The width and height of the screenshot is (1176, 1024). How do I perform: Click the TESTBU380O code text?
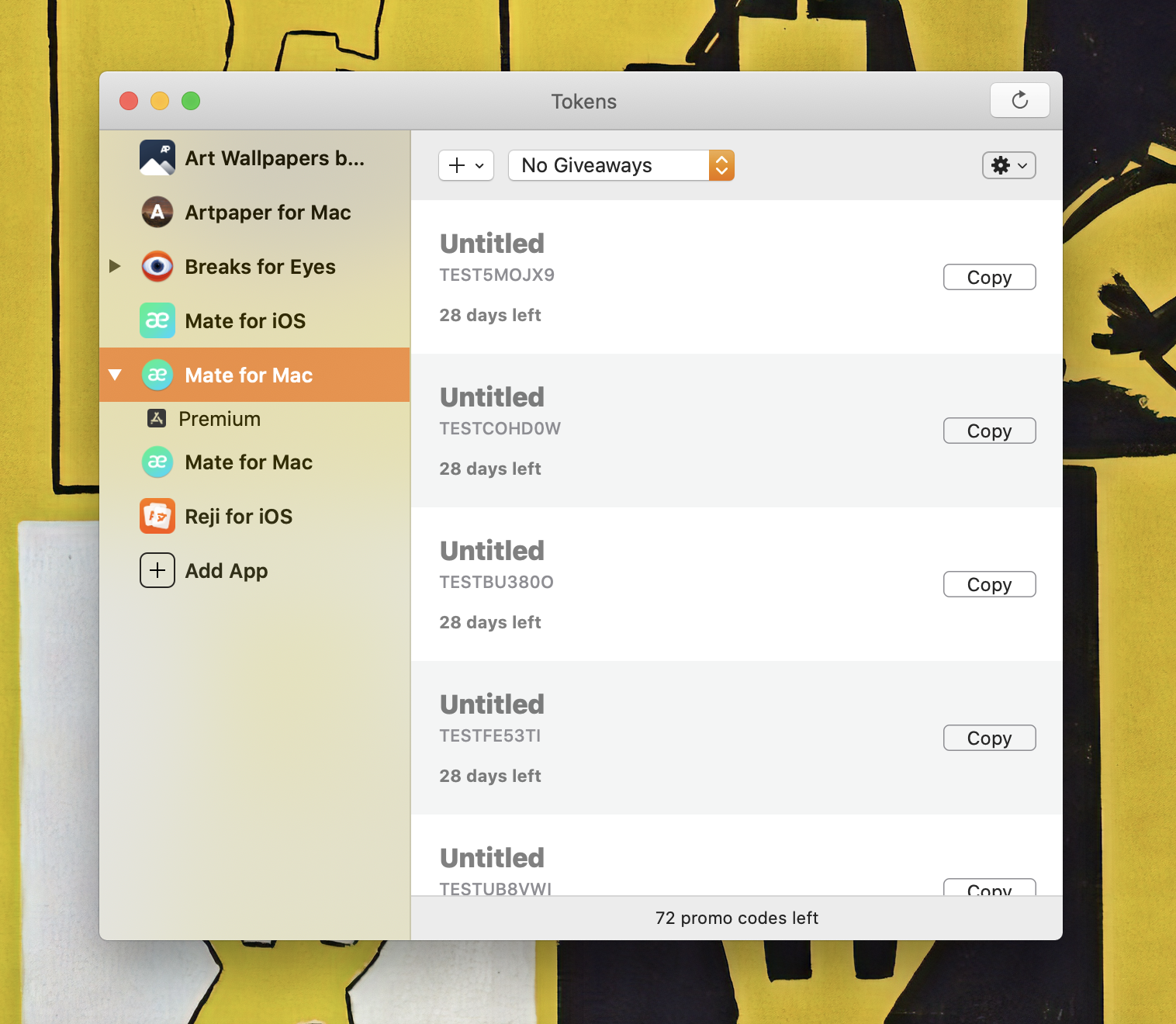496,583
